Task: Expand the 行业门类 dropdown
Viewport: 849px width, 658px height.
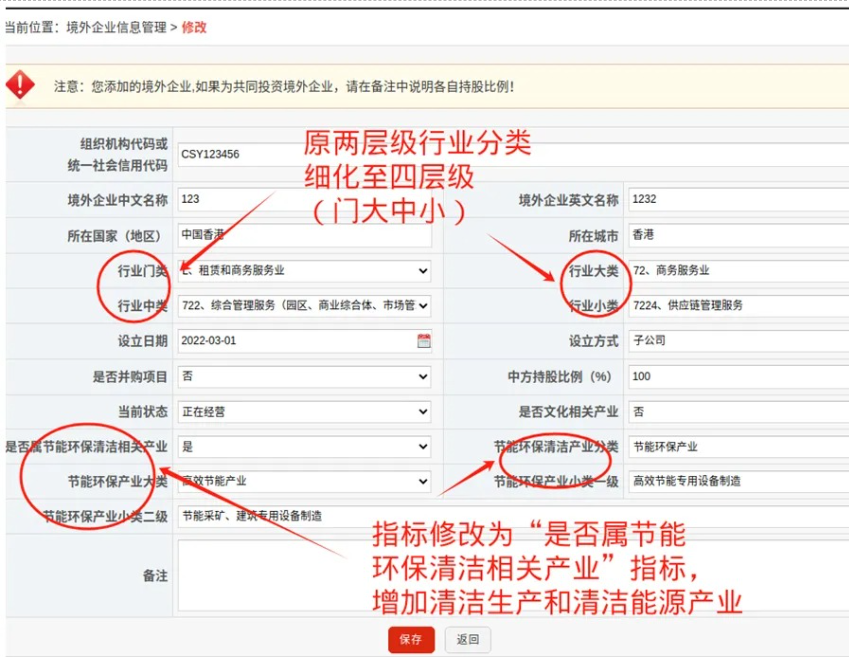Action: (x=304, y=271)
